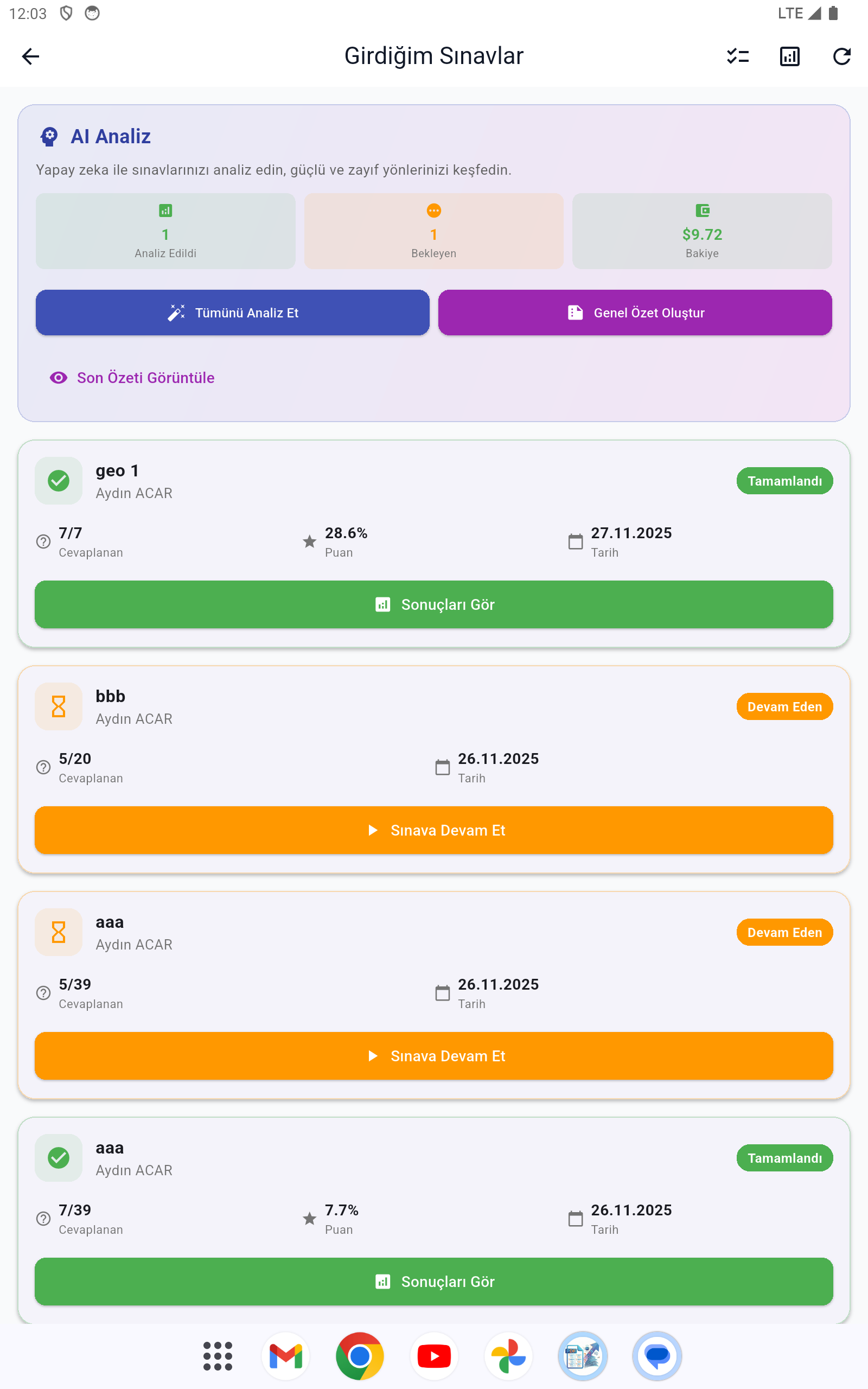
Task: Click Tümünü Analiz Et button
Action: [233, 313]
